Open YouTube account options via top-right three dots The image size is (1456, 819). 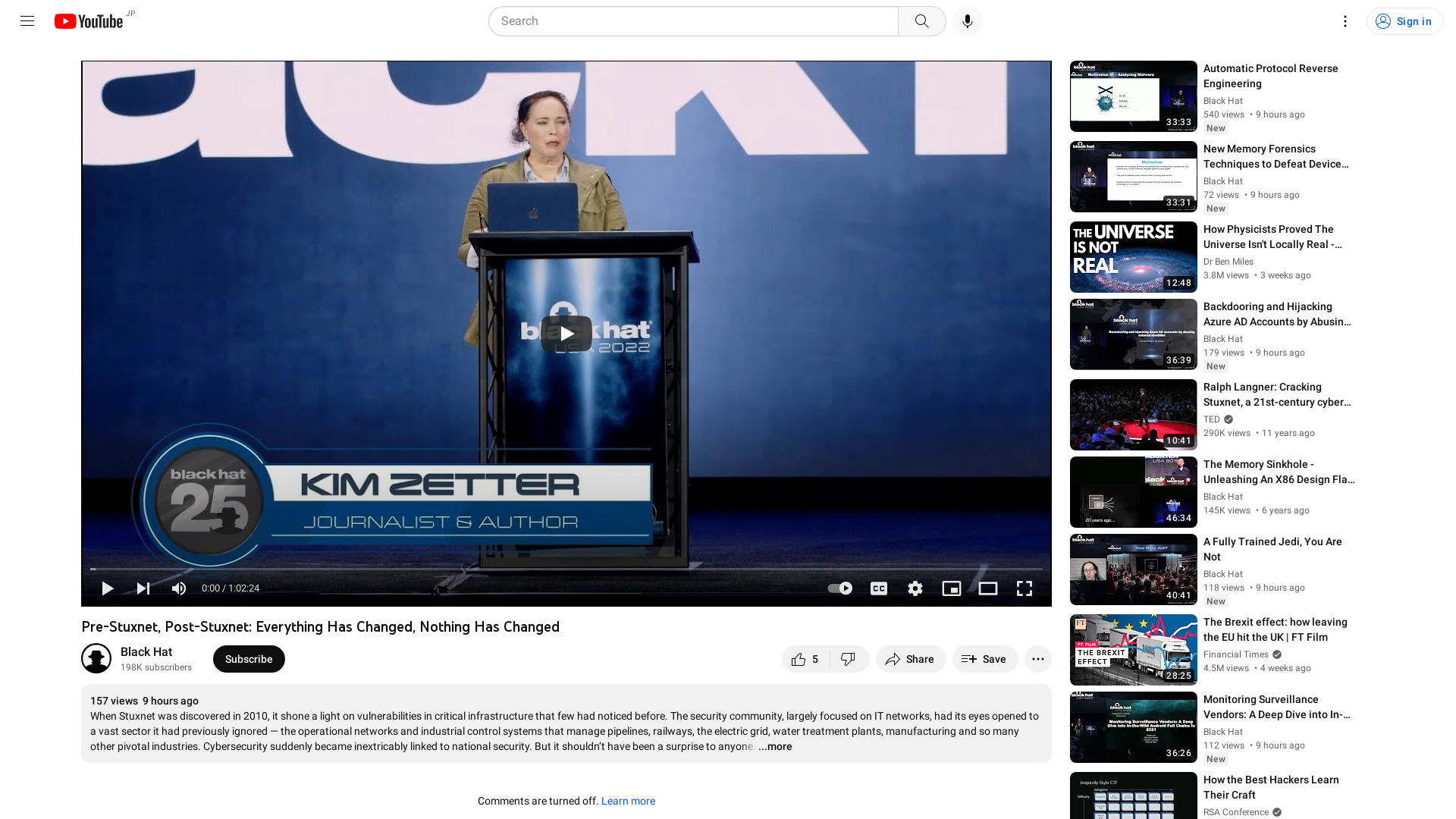pos(1345,20)
